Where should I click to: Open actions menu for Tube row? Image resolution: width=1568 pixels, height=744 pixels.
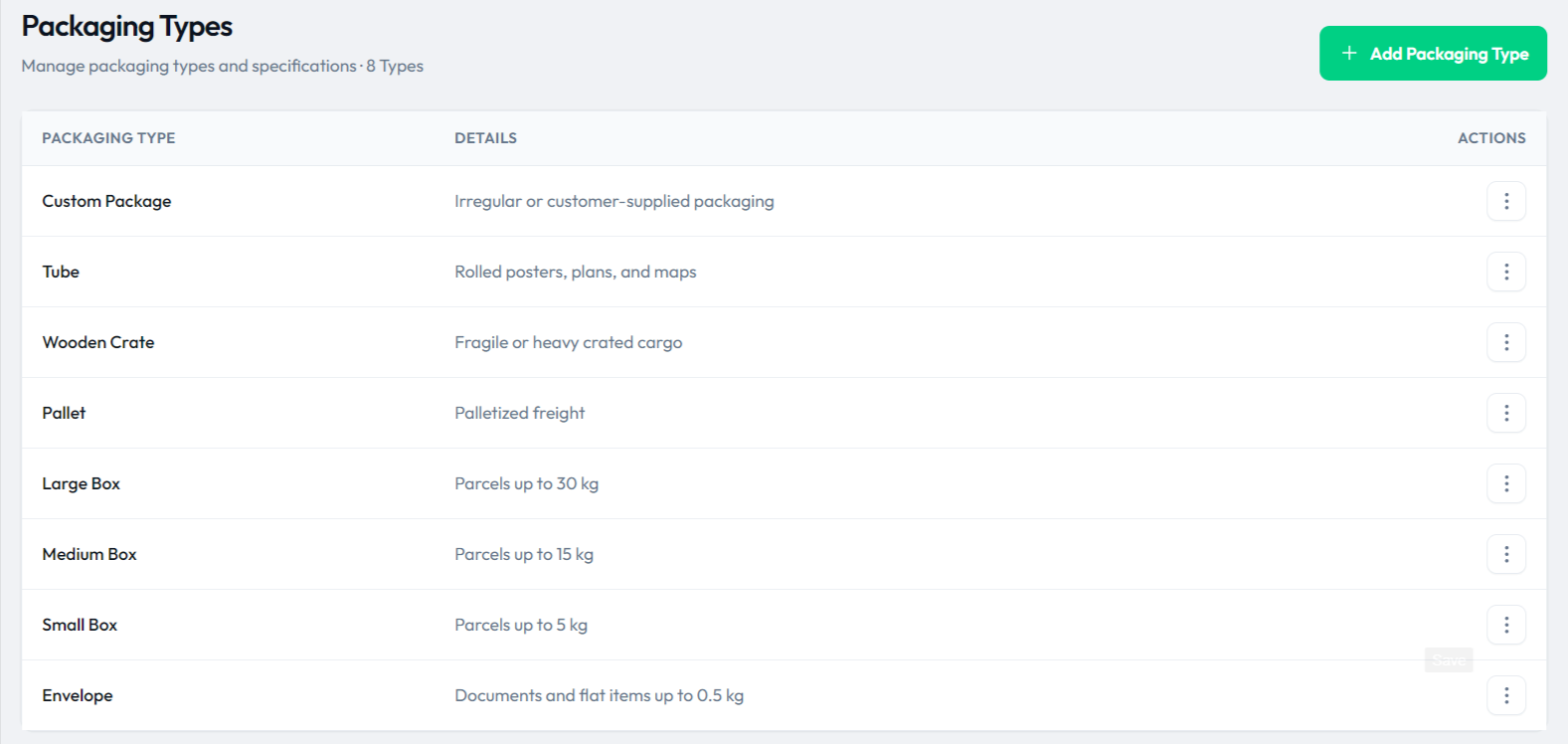tap(1505, 272)
